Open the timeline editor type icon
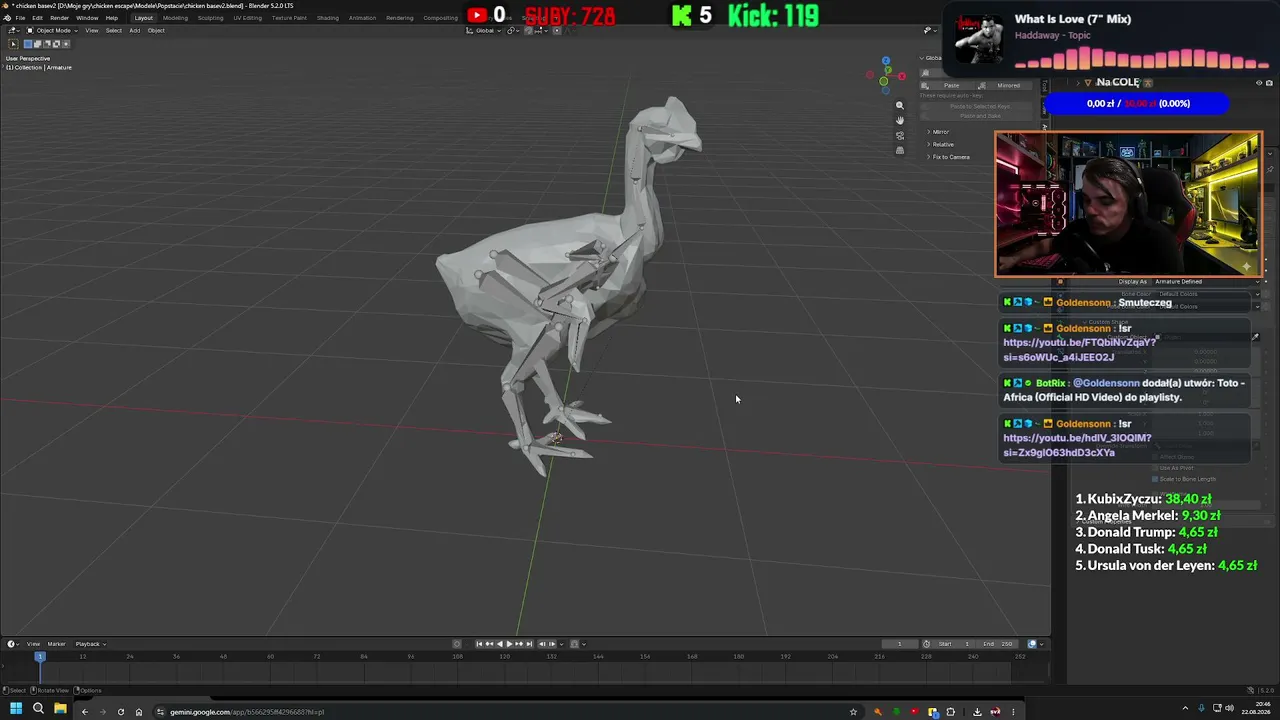 [12, 644]
